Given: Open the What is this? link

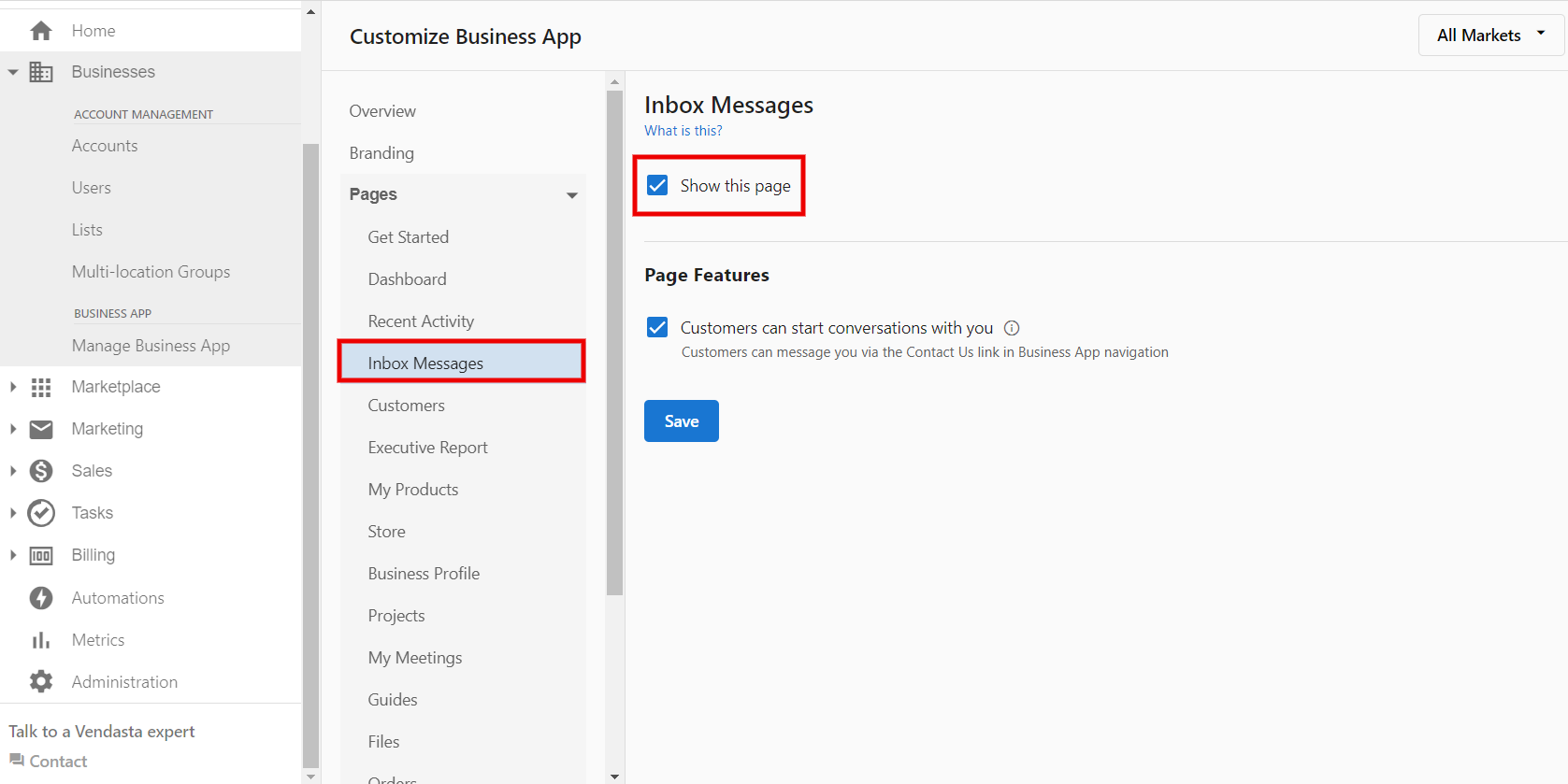Looking at the screenshot, I should [683, 131].
